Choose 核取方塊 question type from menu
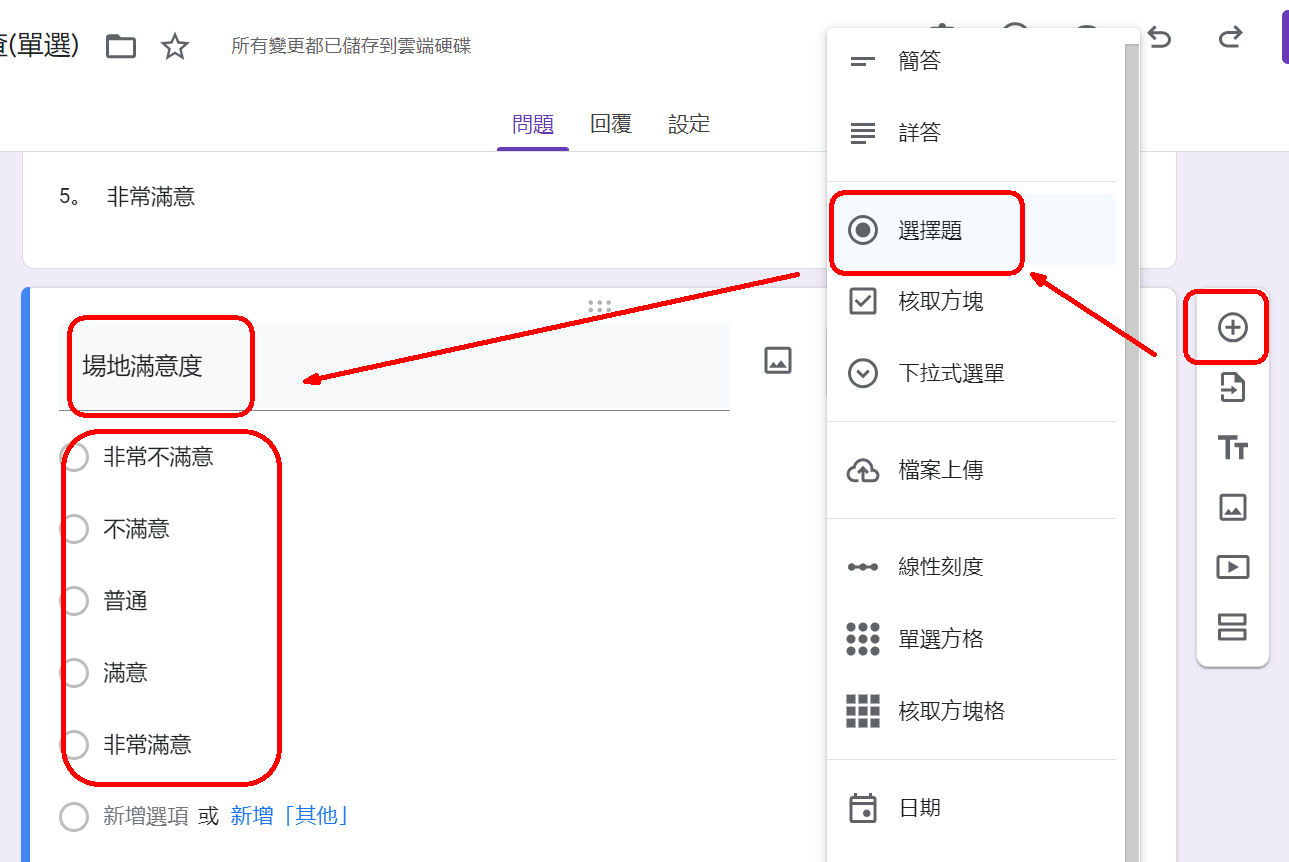This screenshot has height=862, width=1289. click(x=940, y=301)
